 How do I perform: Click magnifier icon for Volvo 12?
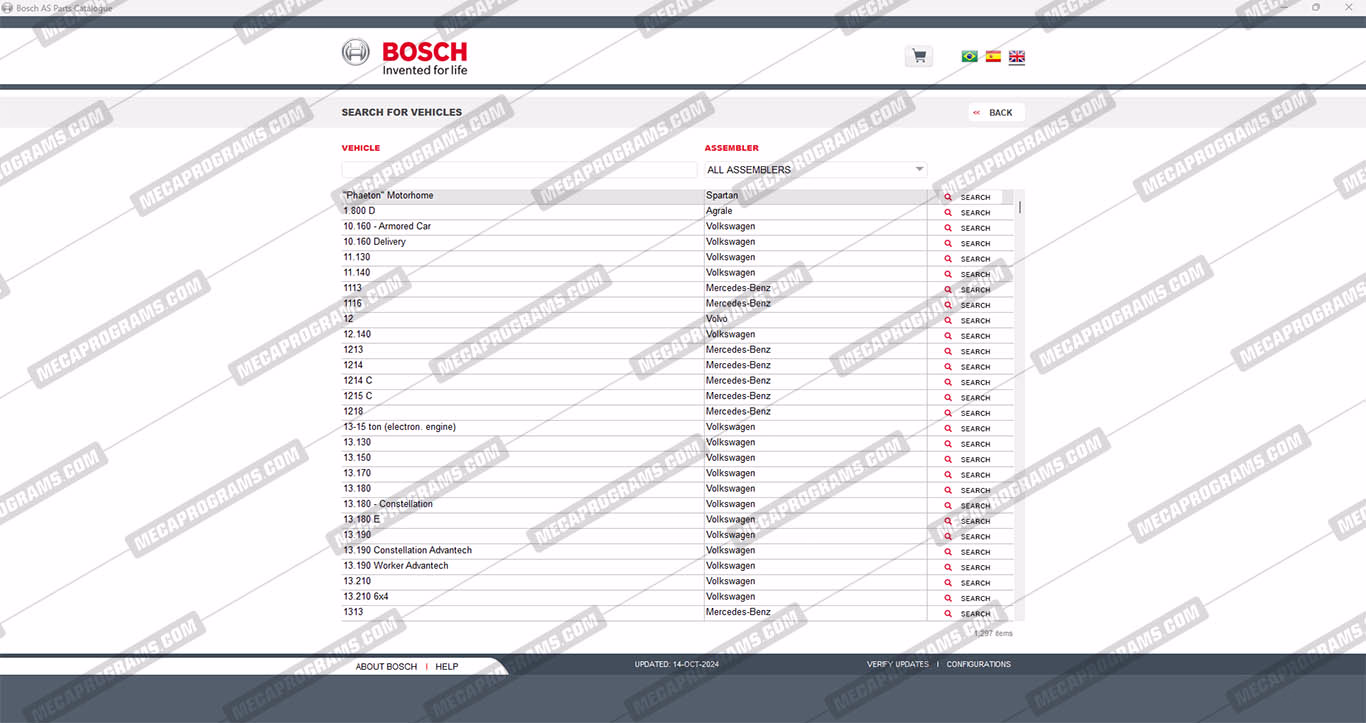coord(948,321)
